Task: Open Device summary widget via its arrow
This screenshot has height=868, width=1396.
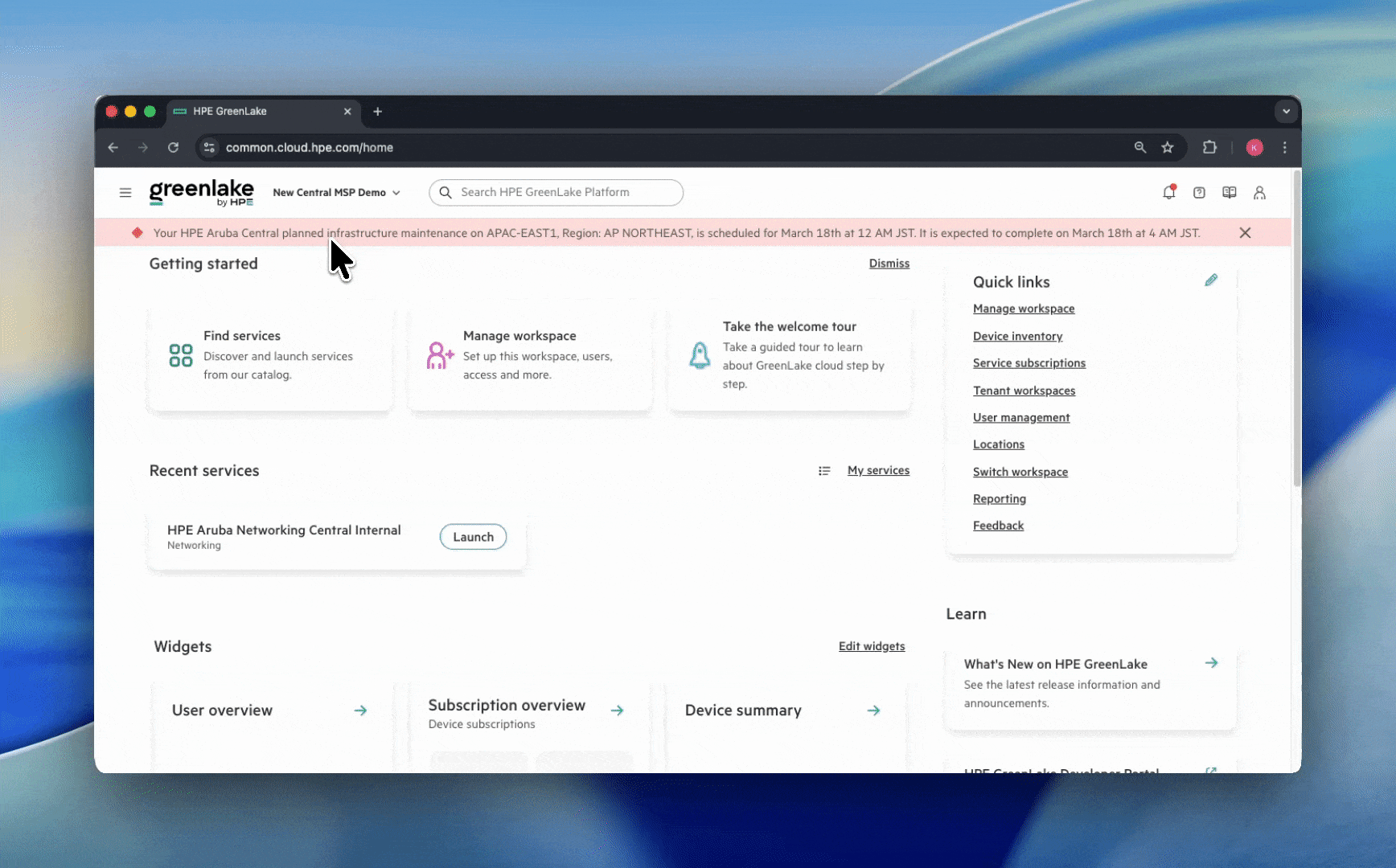Action: (x=873, y=710)
